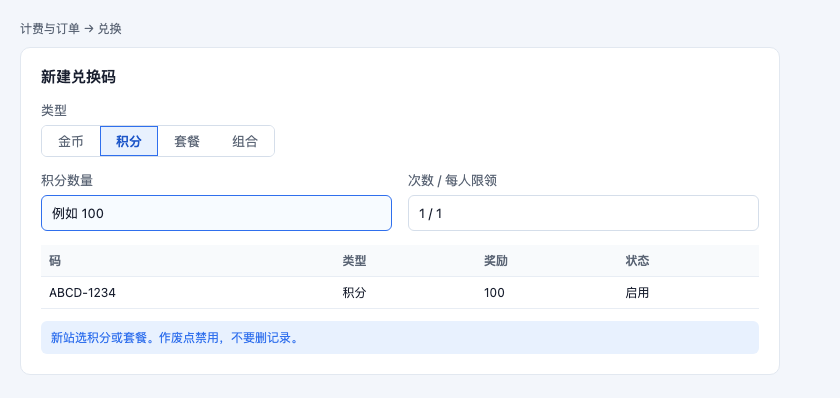
Task: Select the 金币 type option
Action: 71,141
